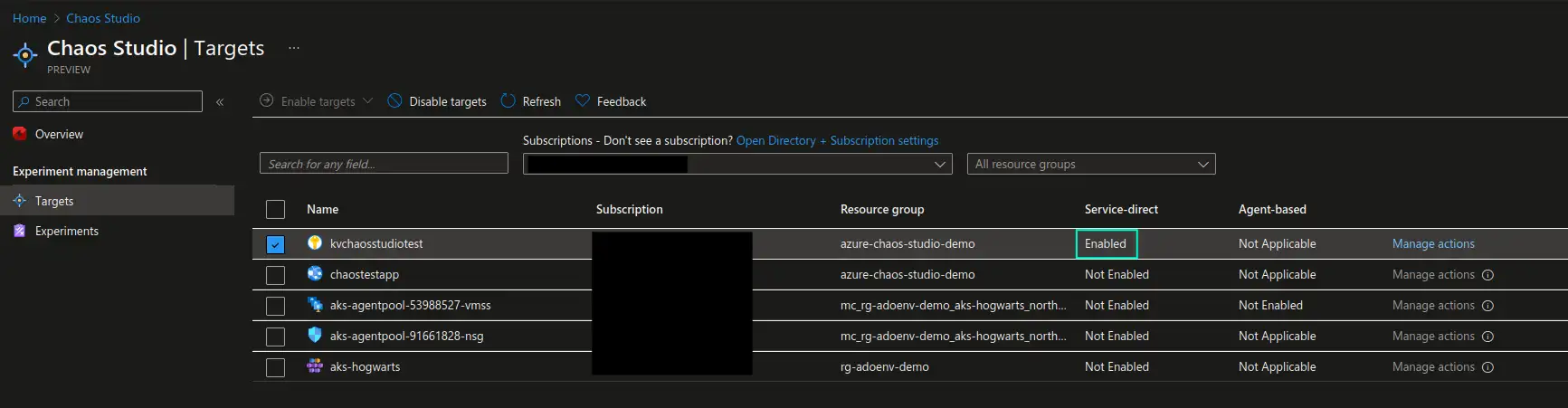The height and width of the screenshot is (408, 1568).
Task: Click the shield icon for aks-agentpool-91661828-nsg
Action: pyautogui.click(x=315, y=335)
